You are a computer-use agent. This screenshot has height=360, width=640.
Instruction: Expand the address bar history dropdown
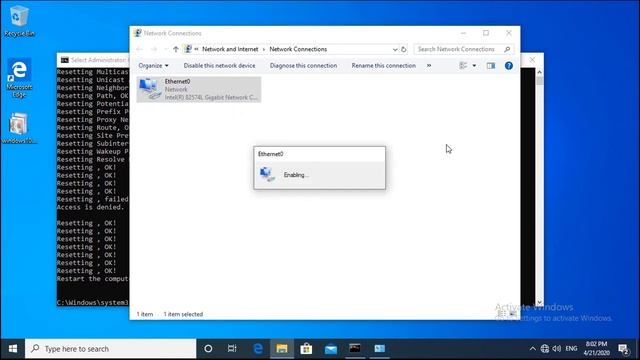pos(395,49)
